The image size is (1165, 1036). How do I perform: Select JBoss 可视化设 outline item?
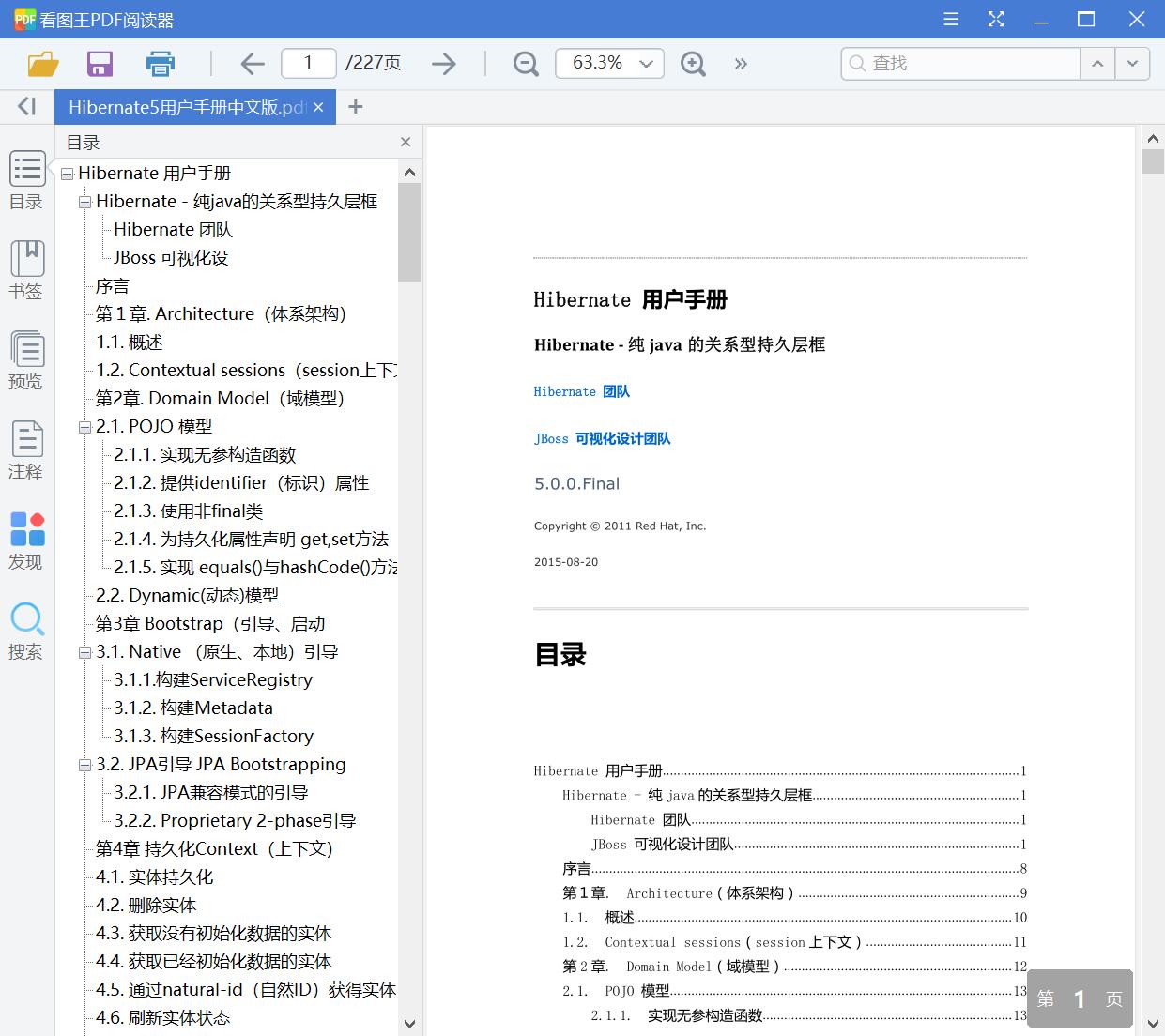point(171,258)
